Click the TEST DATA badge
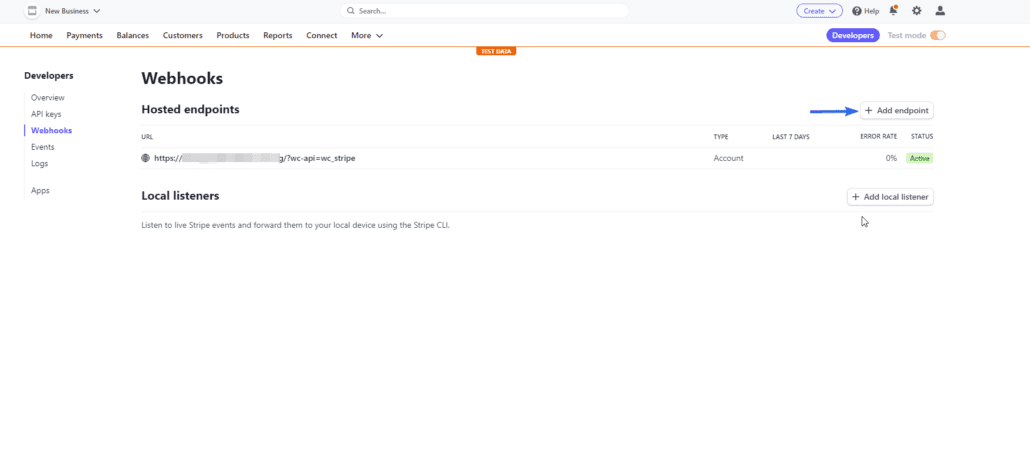 pyautogui.click(x=496, y=51)
